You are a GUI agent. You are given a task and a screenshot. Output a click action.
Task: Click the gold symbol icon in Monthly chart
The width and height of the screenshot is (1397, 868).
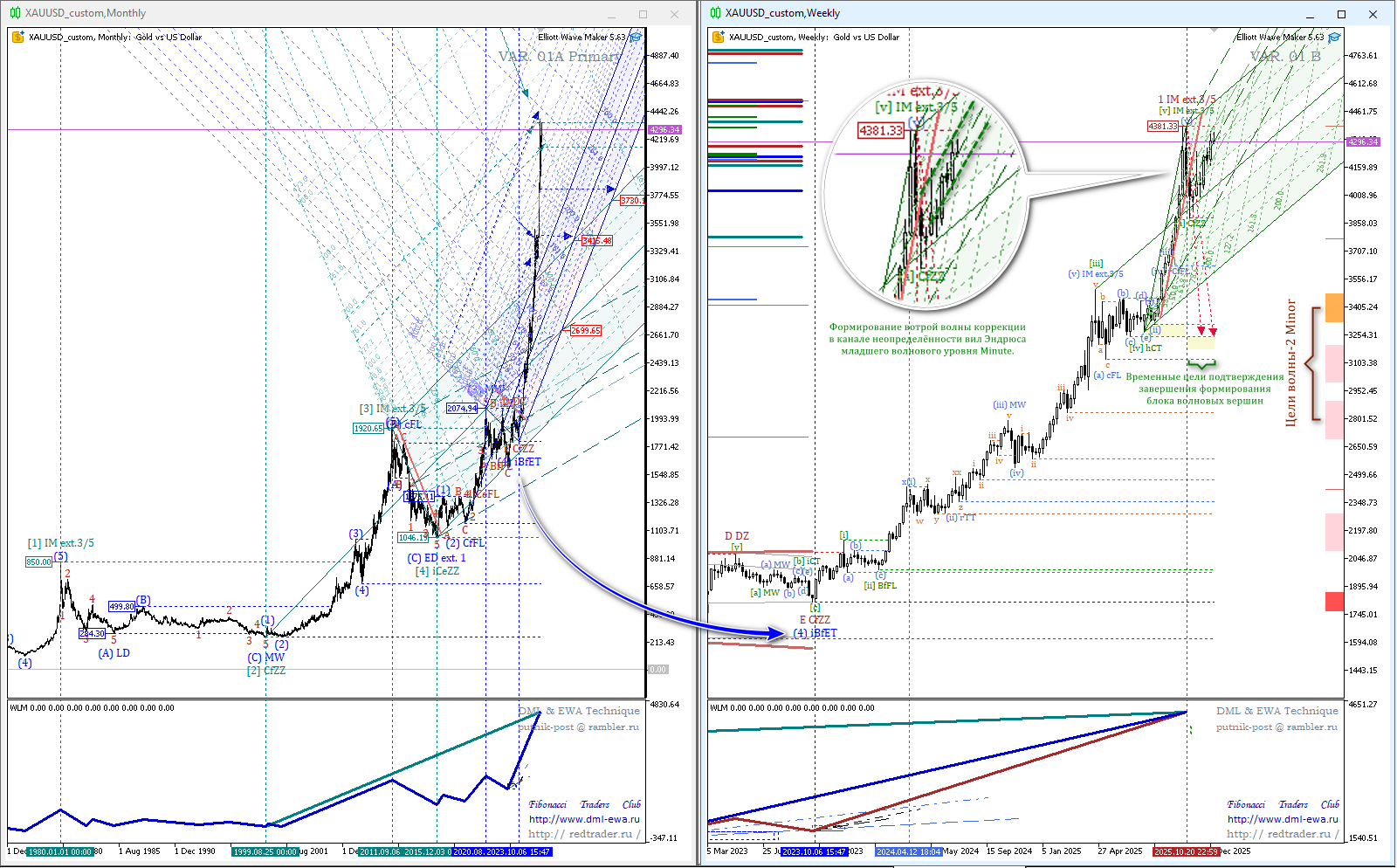17,37
